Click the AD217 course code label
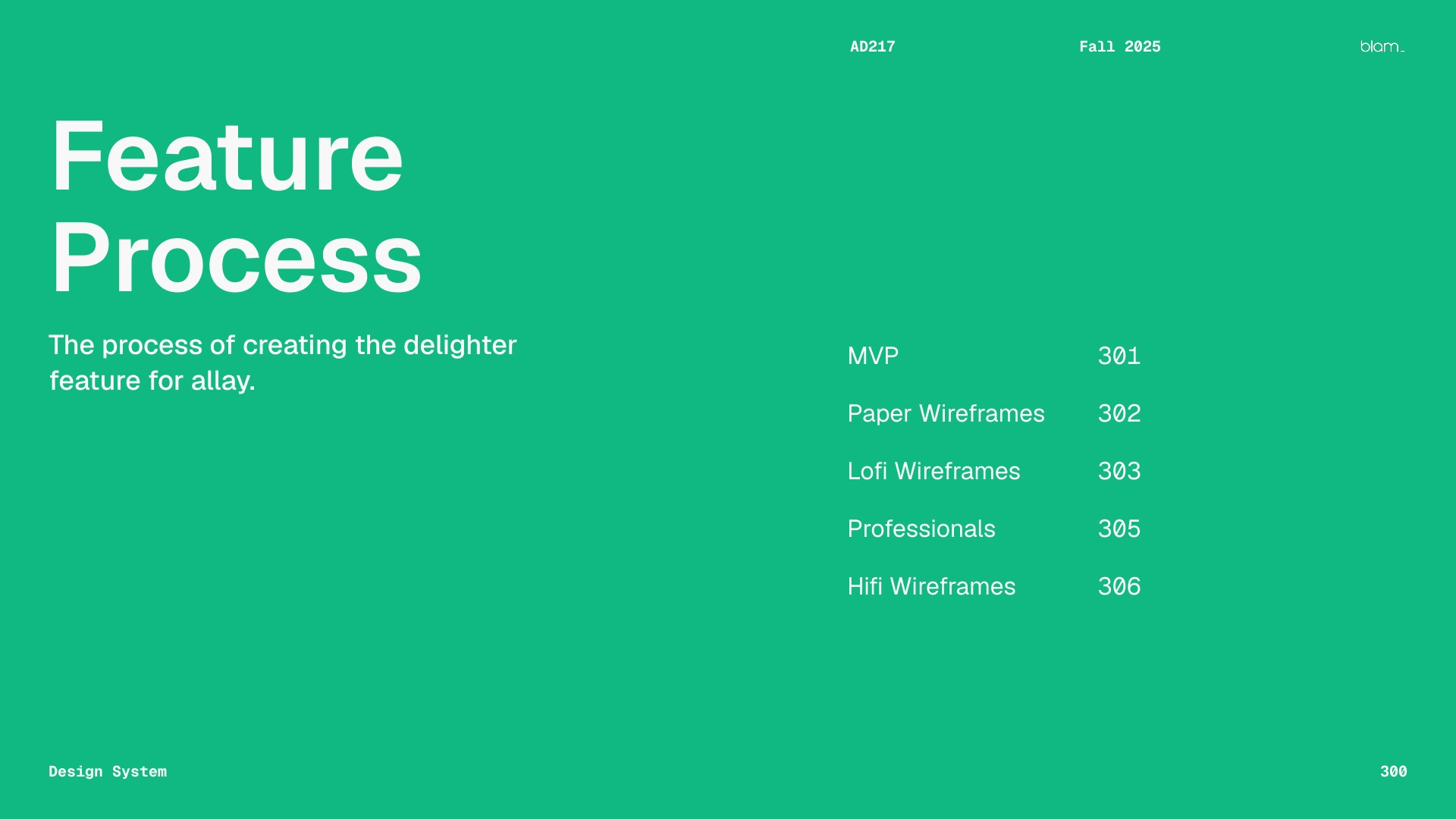This screenshot has width=1456, height=819. (872, 47)
